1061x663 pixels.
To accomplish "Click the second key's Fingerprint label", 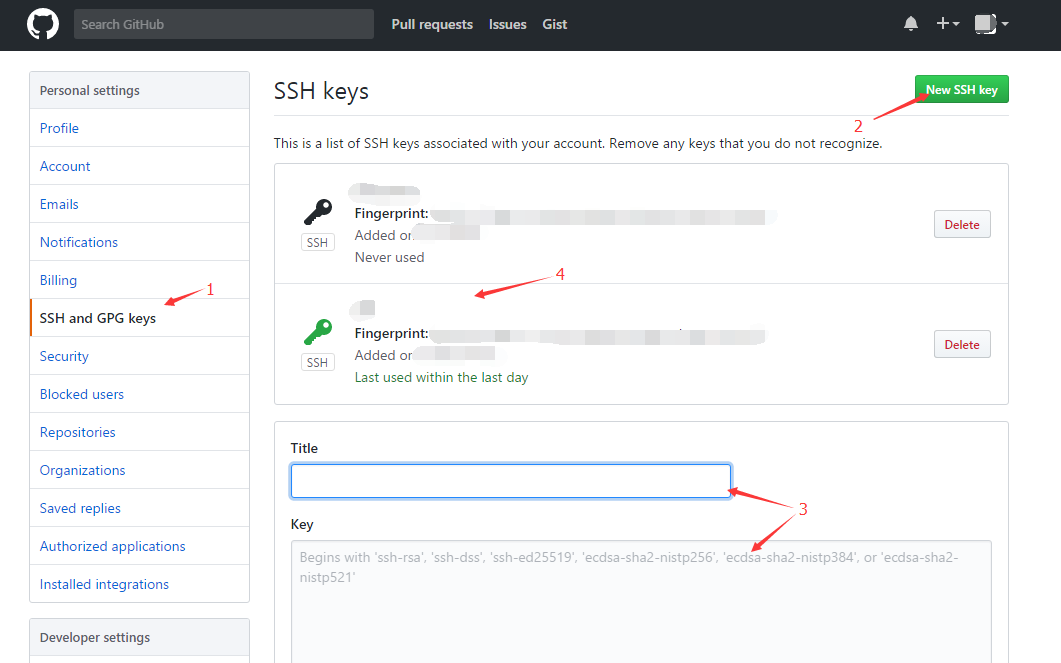I will [x=391, y=333].
